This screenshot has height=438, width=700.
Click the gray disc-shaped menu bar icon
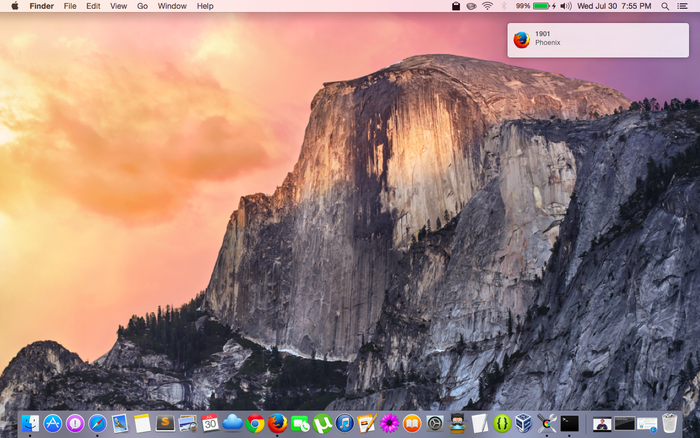pos(471,6)
